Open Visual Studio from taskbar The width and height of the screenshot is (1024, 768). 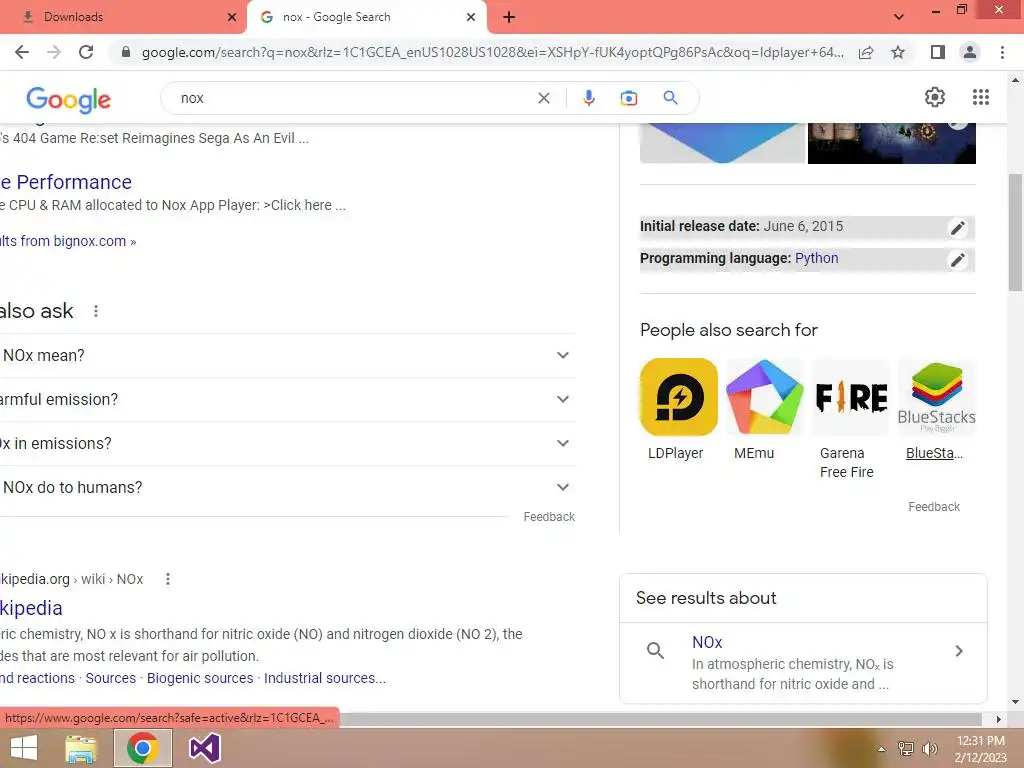point(204,748)
